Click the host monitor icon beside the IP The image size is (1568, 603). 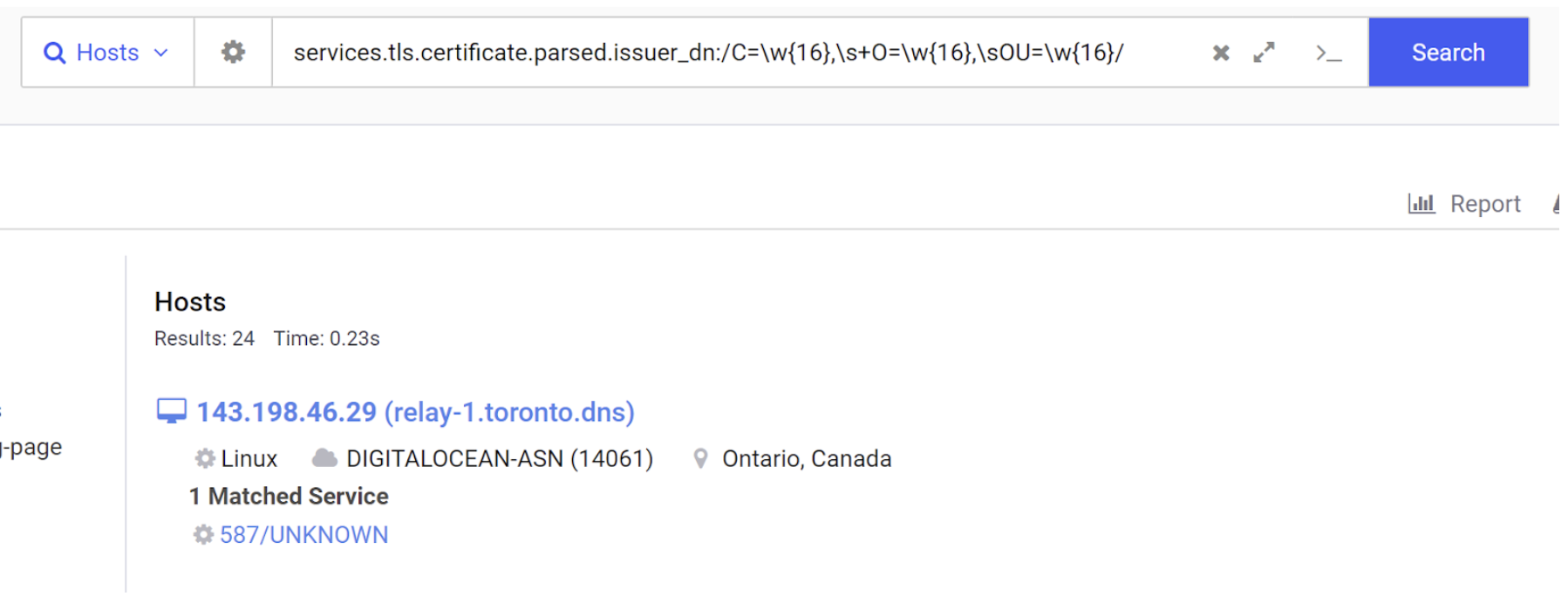[x=173, y=410]
